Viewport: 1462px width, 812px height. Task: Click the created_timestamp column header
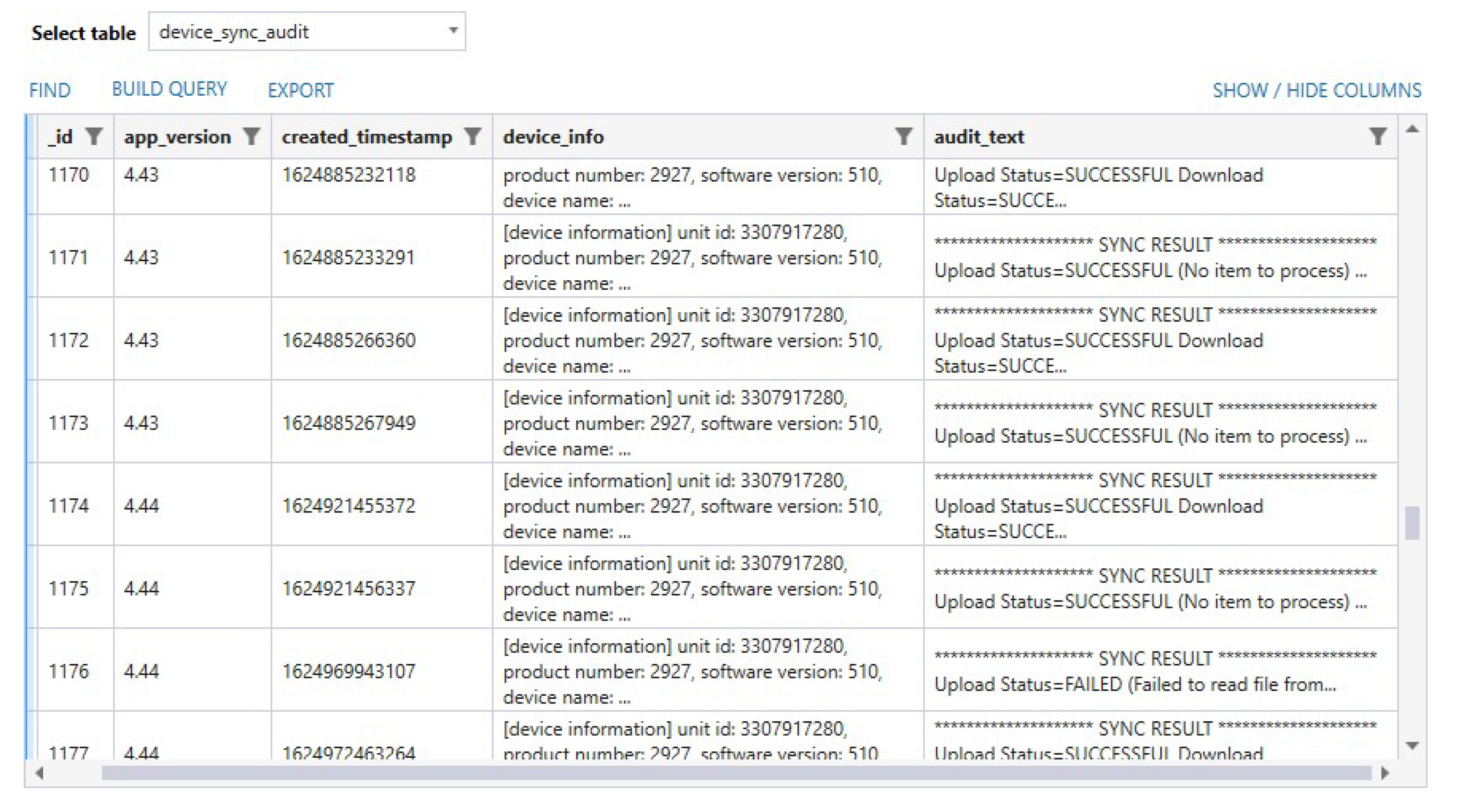(x=366, y=137)
